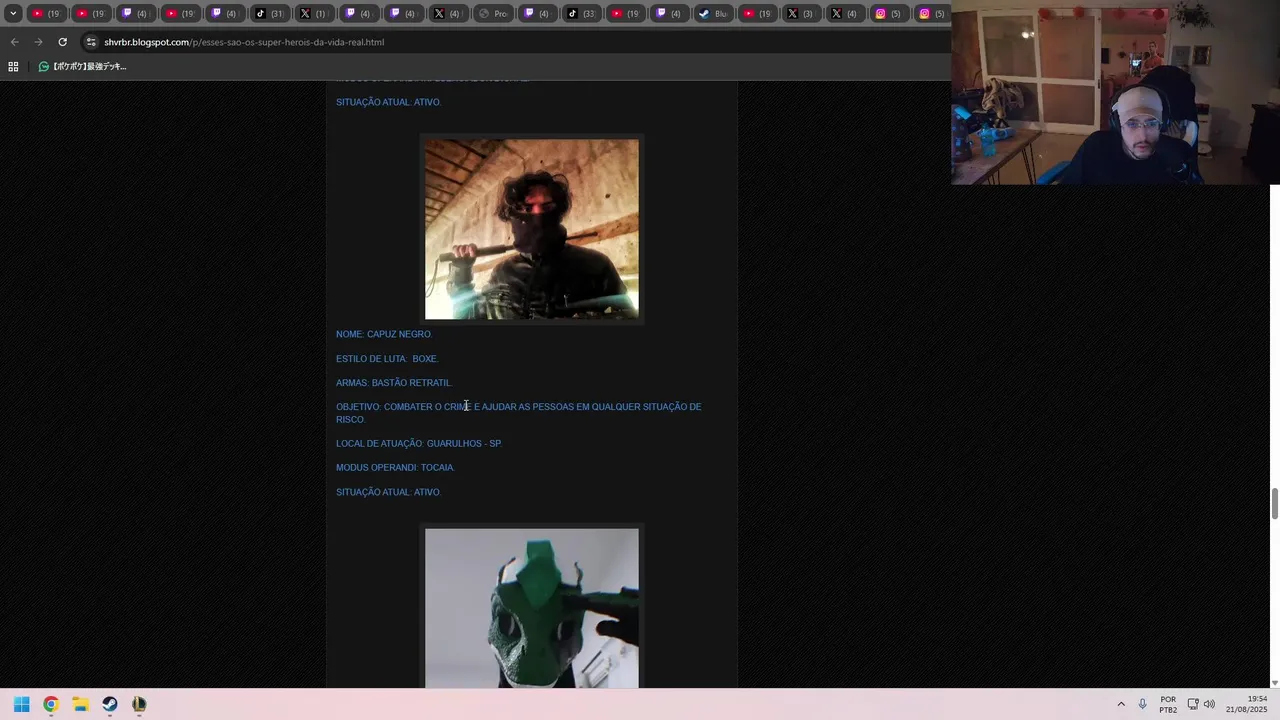Click the webcam overlay video
The image size is (1280, 720).
tap(1115, 93)
